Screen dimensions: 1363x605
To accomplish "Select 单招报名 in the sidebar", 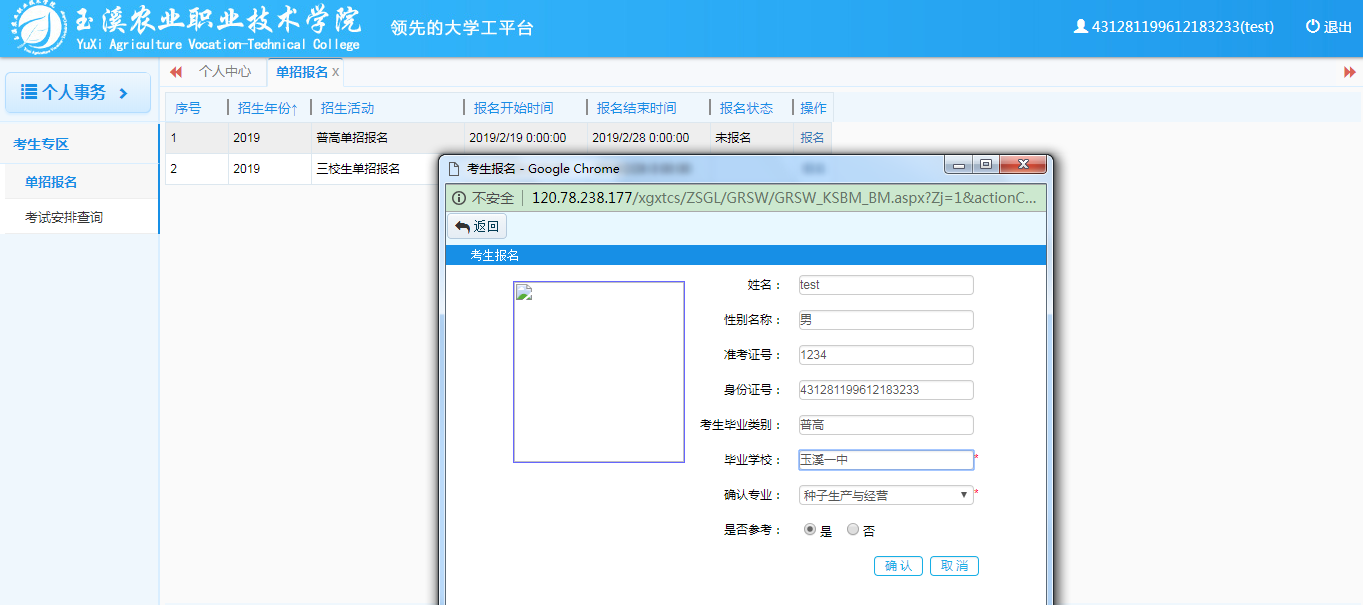I will (x=51, y=182).
